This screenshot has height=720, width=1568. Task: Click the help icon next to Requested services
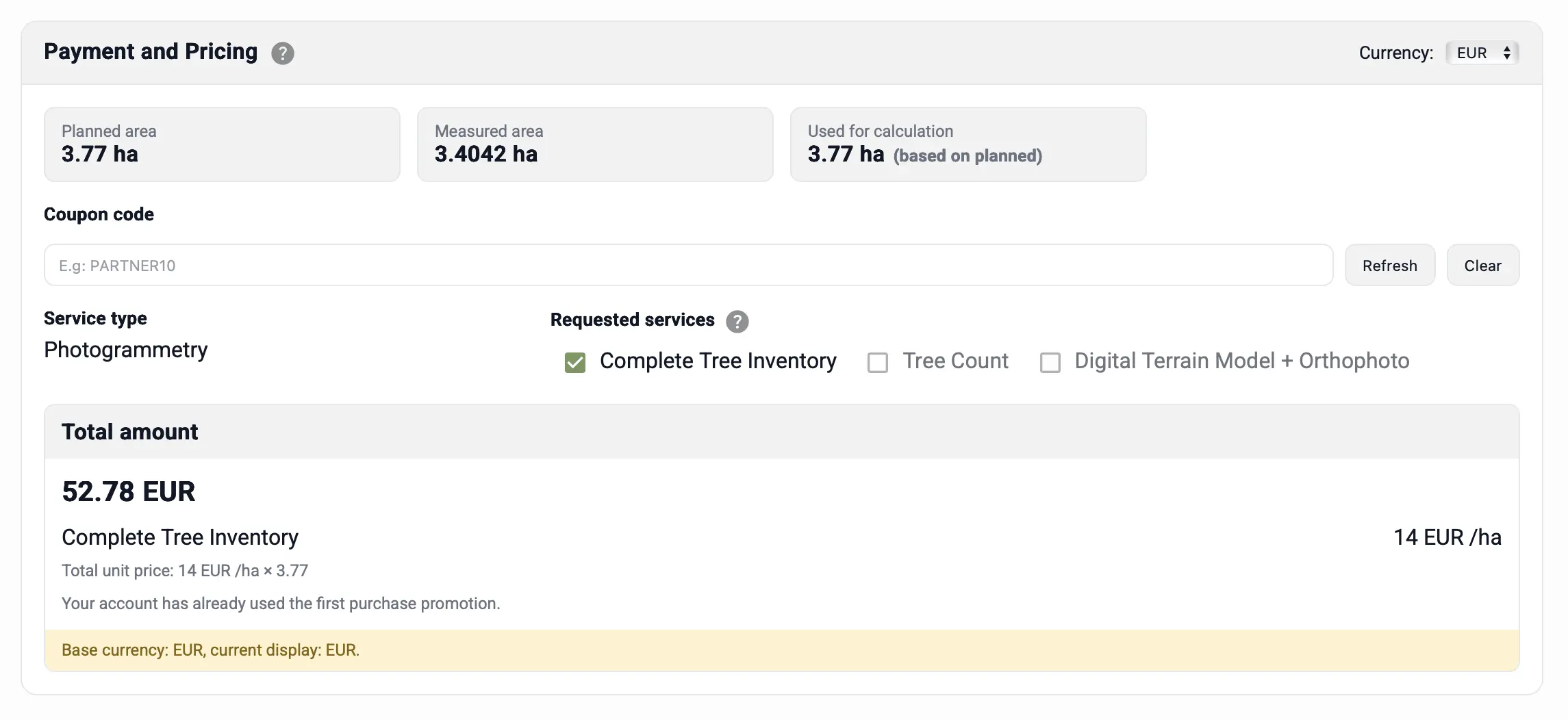[x=737, y=321]
